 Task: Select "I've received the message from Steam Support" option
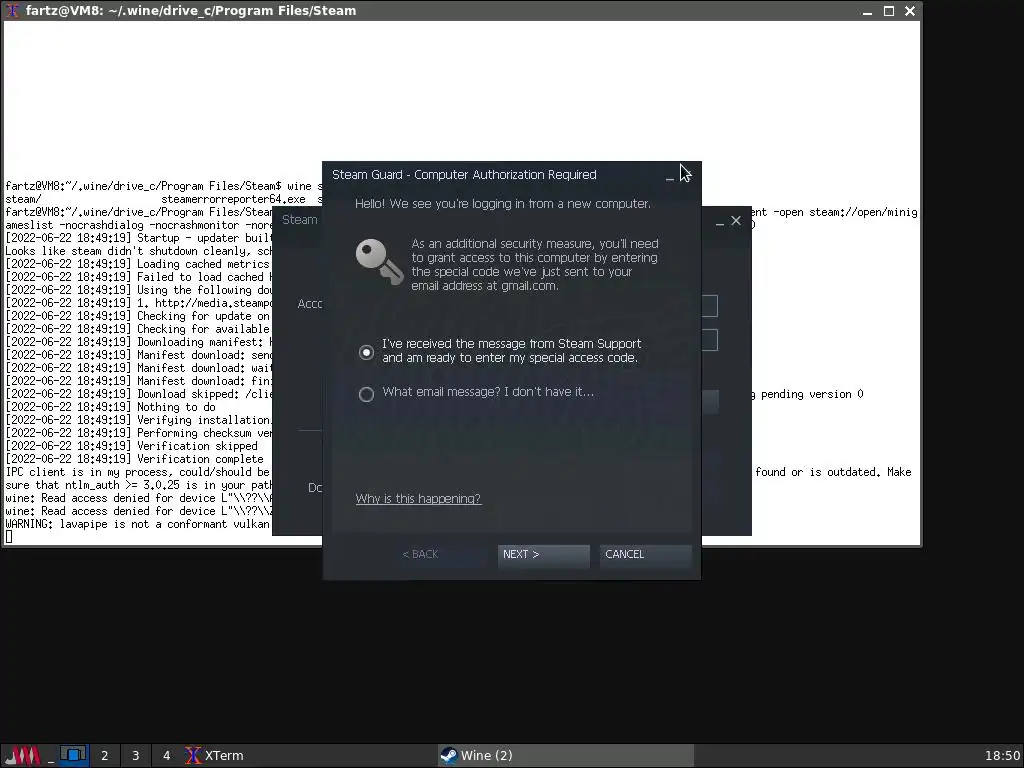pyautogui.click(x=366, y=352)
